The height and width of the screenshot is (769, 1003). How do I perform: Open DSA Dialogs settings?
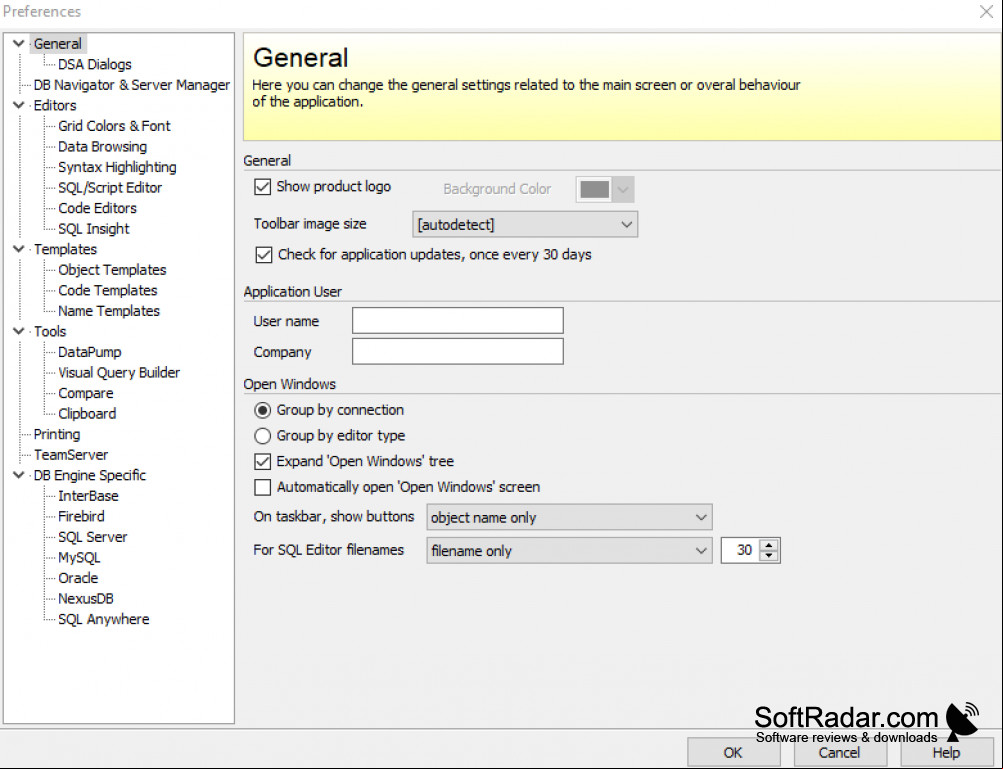coord(95,64)
